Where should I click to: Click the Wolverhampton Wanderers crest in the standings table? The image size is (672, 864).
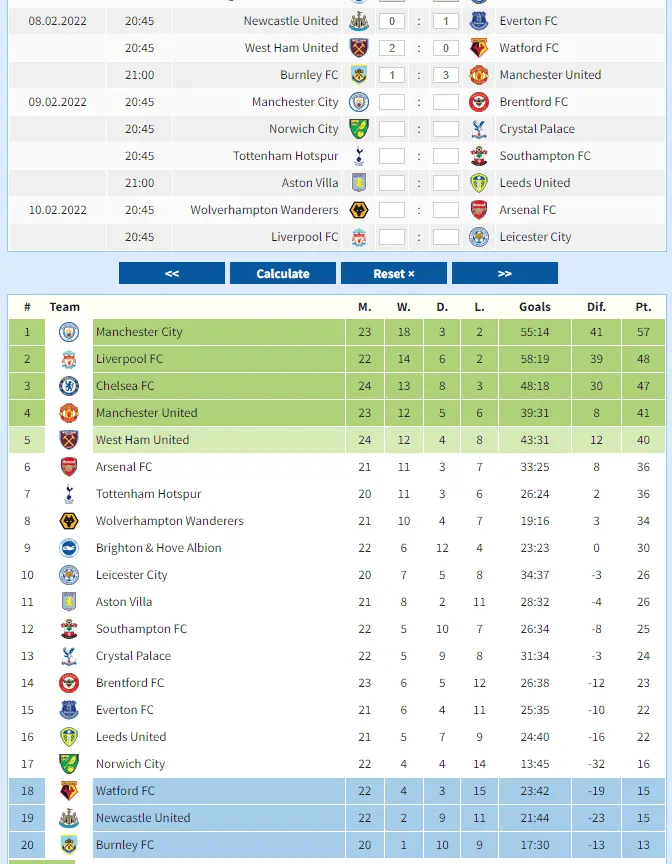69,521
